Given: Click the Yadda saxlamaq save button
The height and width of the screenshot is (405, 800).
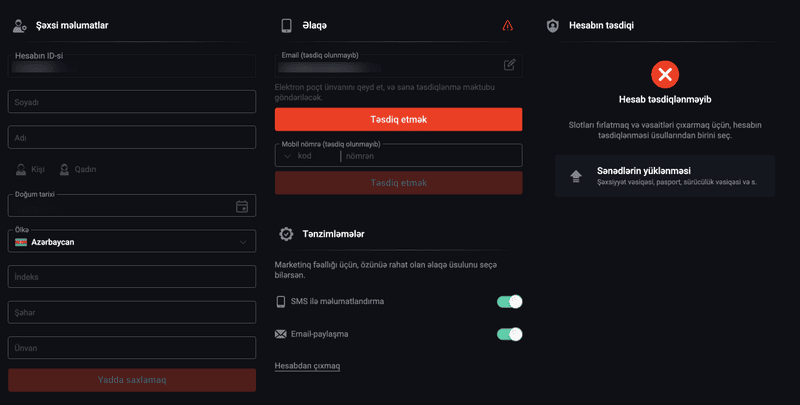Looking at the screenshot, I should coord(132,380).
